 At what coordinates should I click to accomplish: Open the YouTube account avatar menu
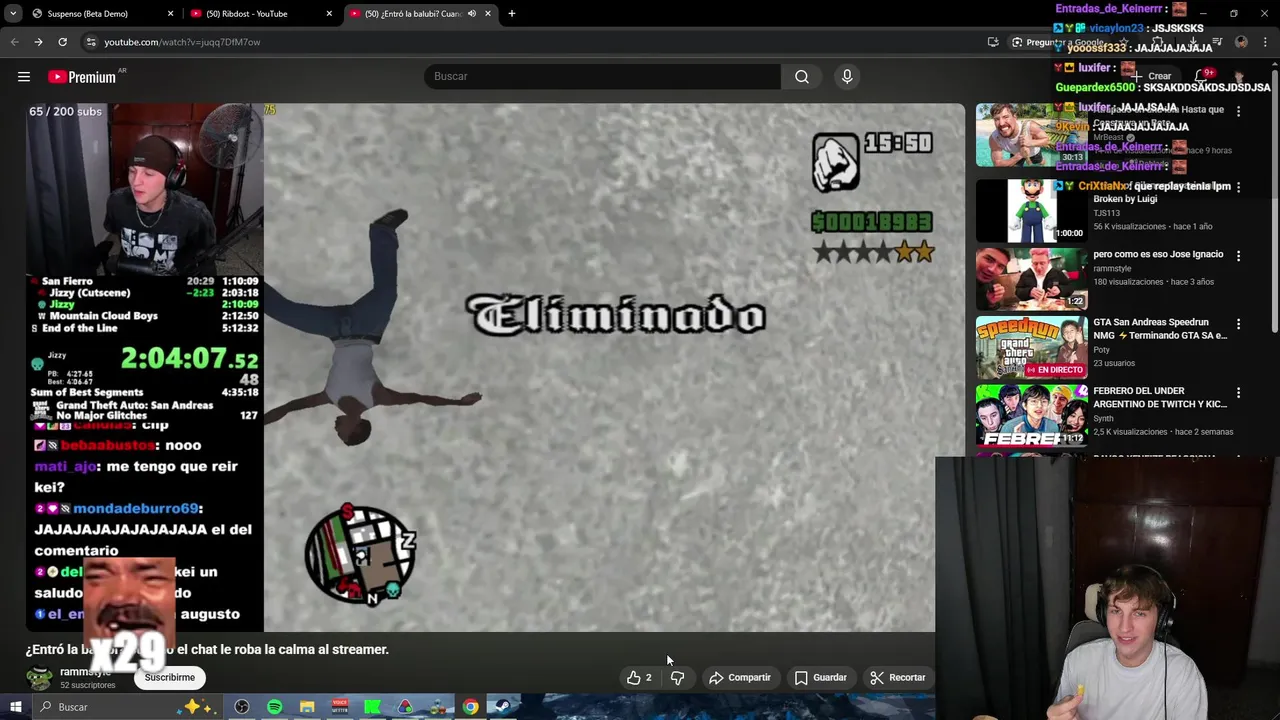(1240, 76)
